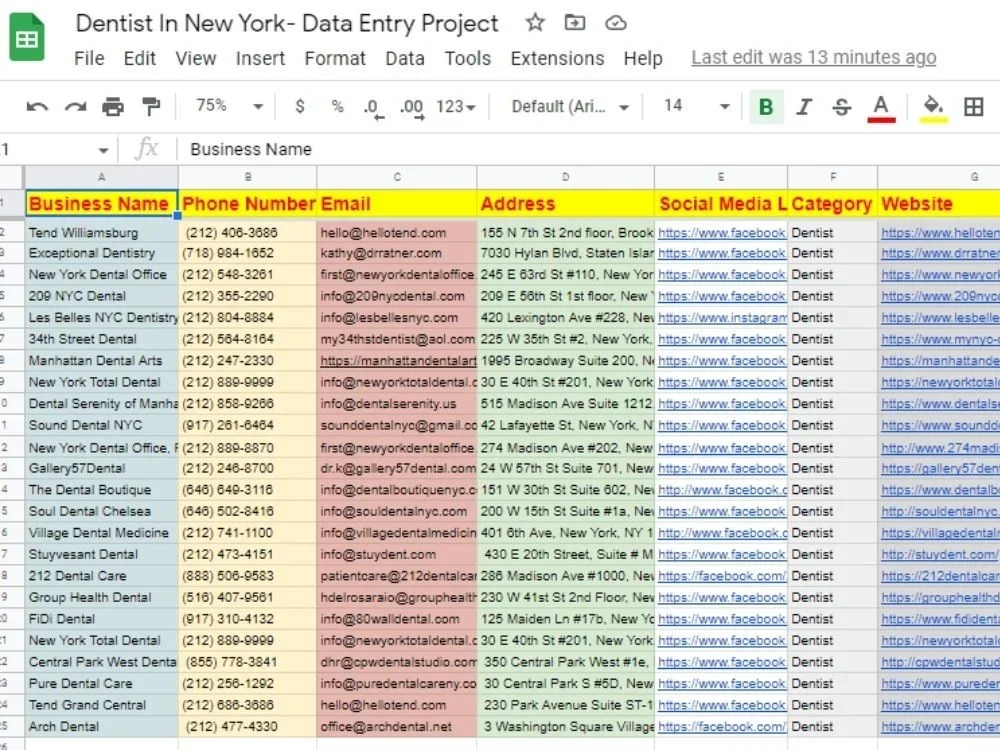Redo the last action
The width and height of the screenshot is (1000, 750).
(x=75, y=107)
